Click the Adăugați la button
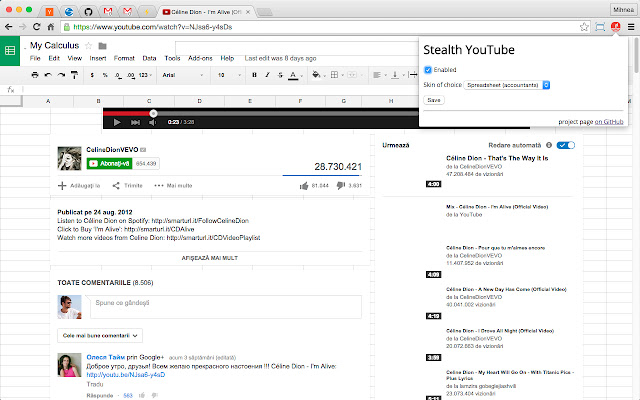The width and height of the screenshot is (640, 400). [x=79, y=186]
